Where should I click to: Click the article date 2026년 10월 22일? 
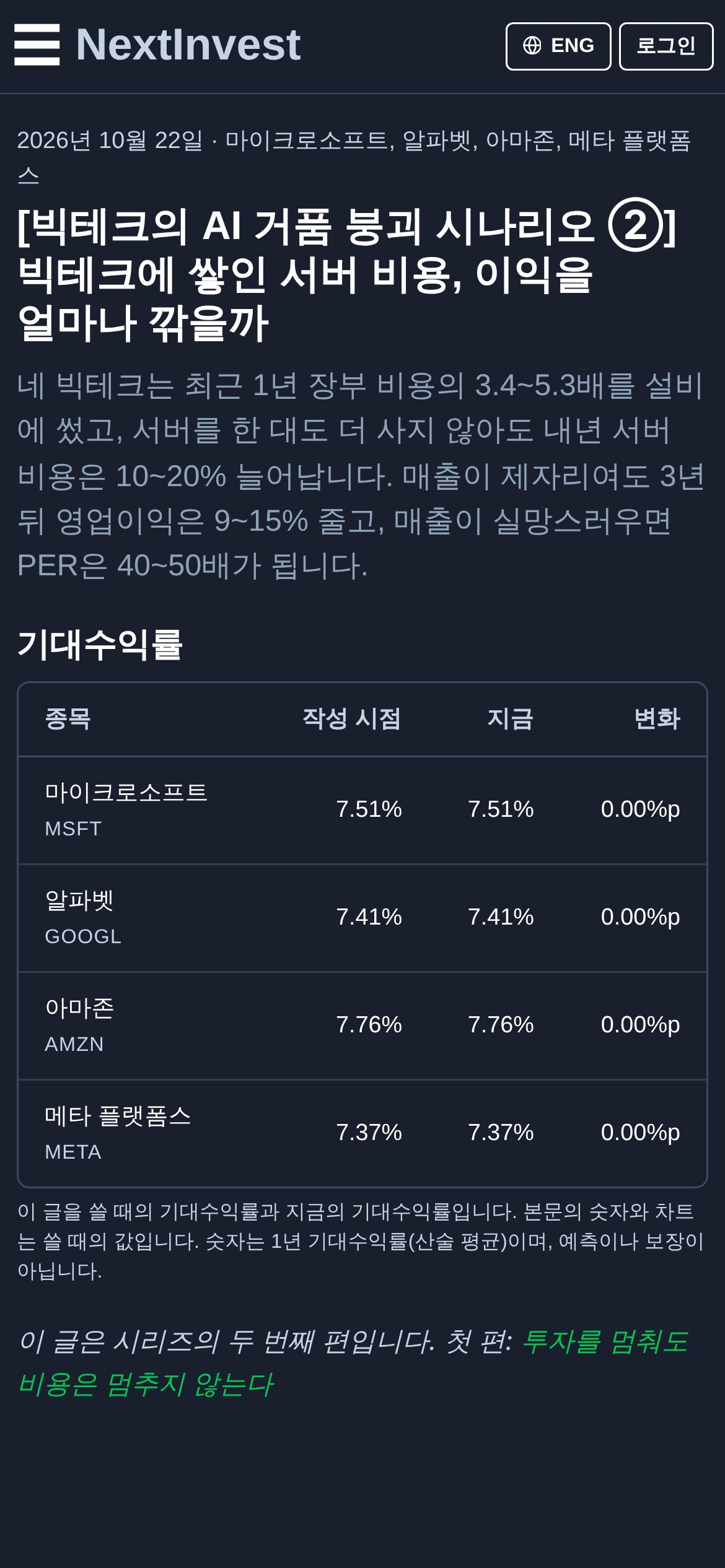pos(110,141)
